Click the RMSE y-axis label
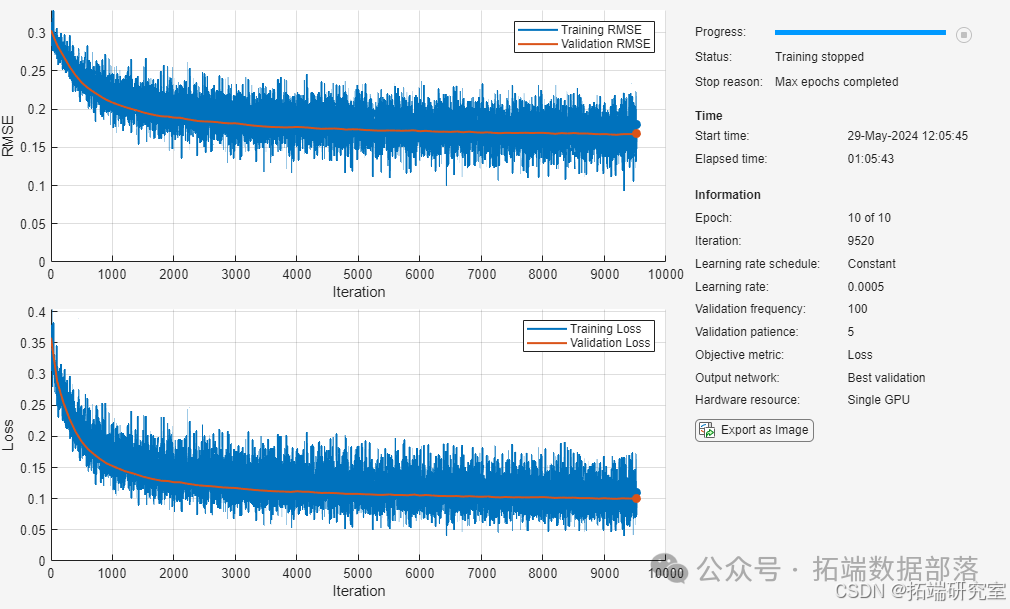Viewport: 1010px width, 609px height. [x=8, y=136]
